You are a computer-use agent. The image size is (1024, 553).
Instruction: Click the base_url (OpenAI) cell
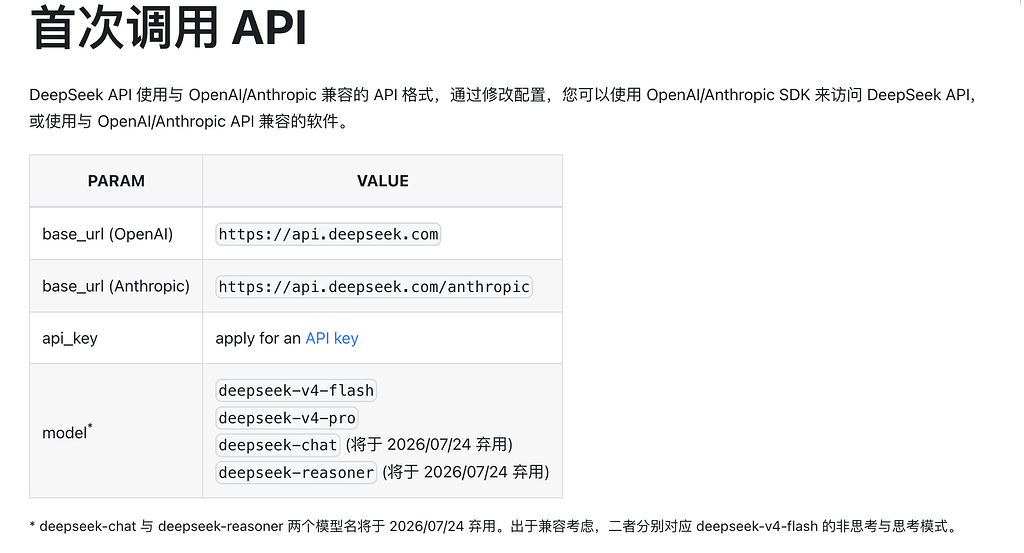pyautogui.click(x=116, y=234)
